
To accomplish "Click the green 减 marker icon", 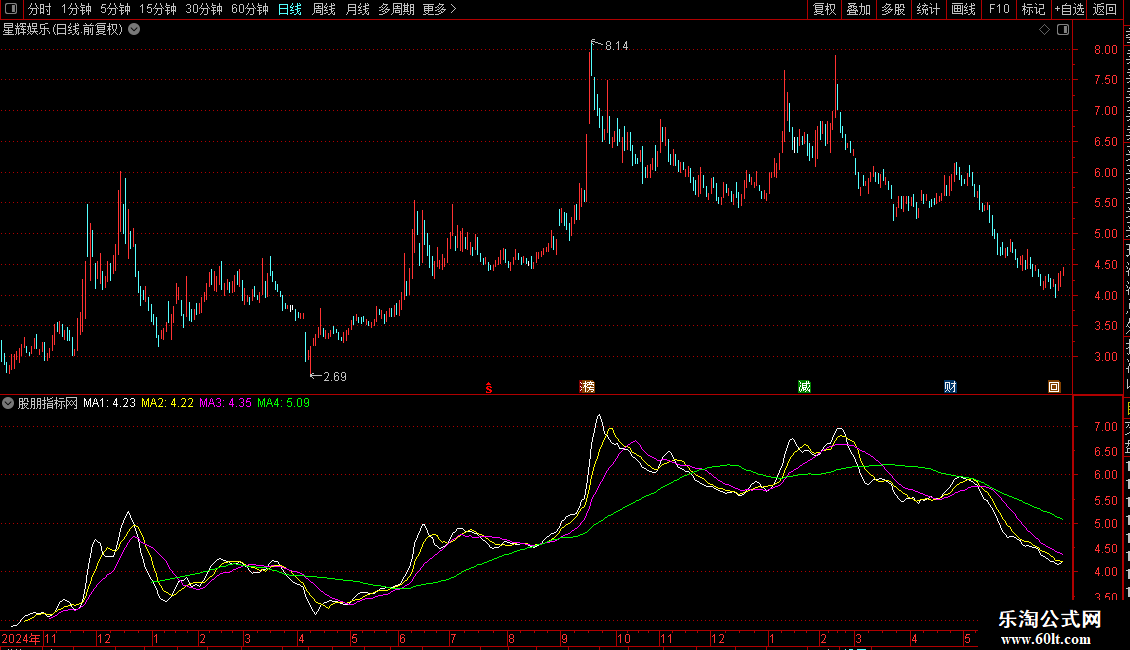I will pyautogui.click(x=804, y=387).
